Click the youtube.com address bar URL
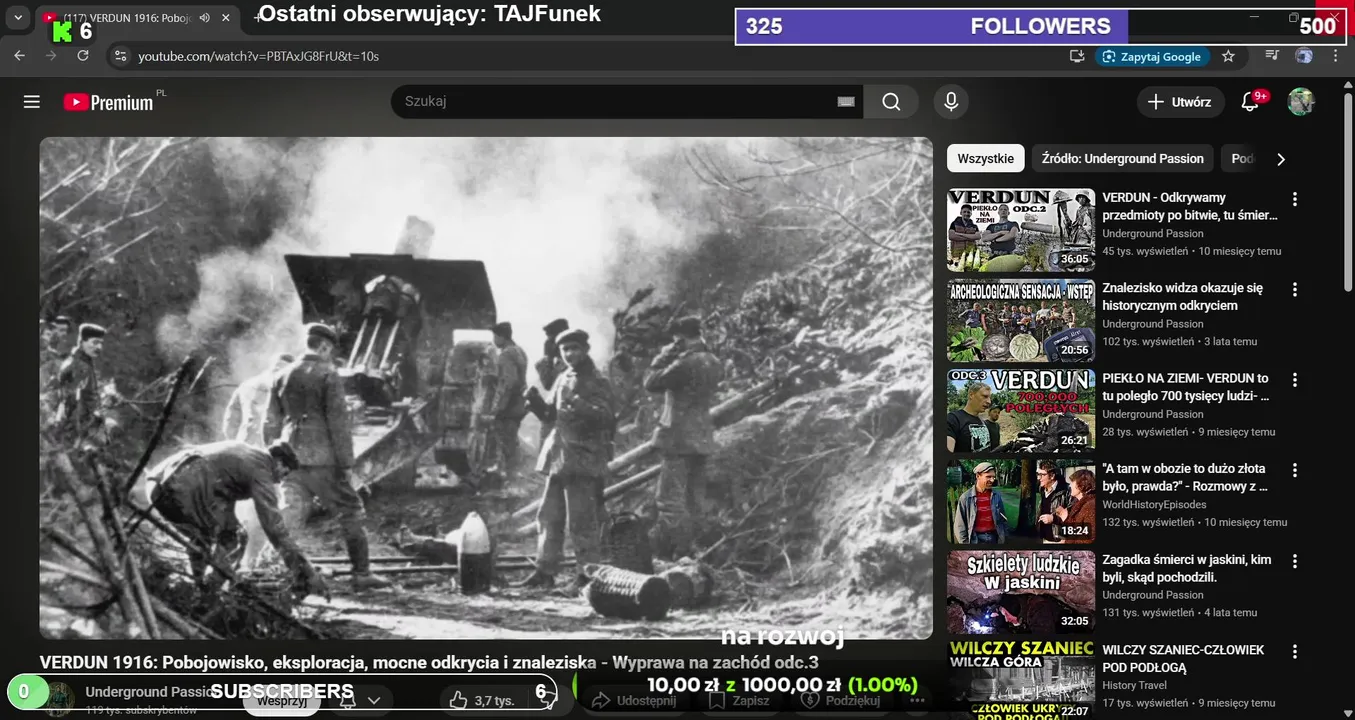 (258, 56)
